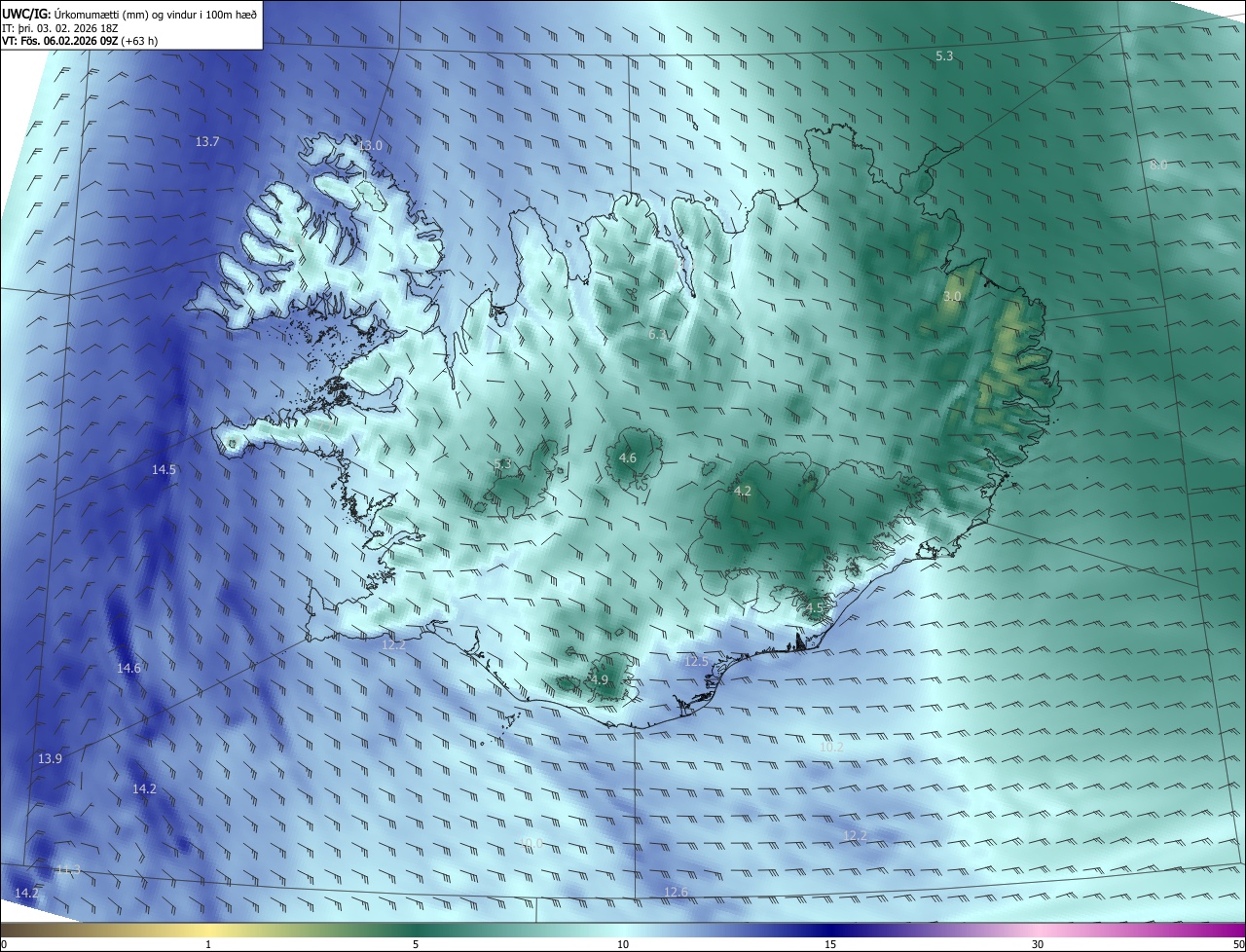1246x952 pixels.
Task: Click the 14.6 value label
Action: point(129,669)
